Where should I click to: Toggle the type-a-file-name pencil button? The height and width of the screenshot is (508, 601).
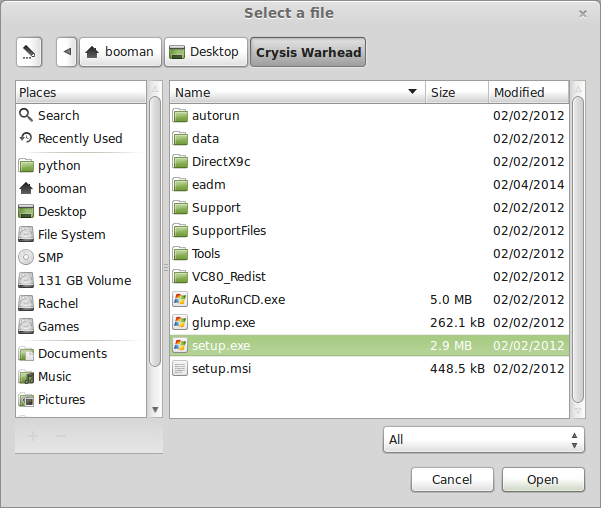(29, 52)
